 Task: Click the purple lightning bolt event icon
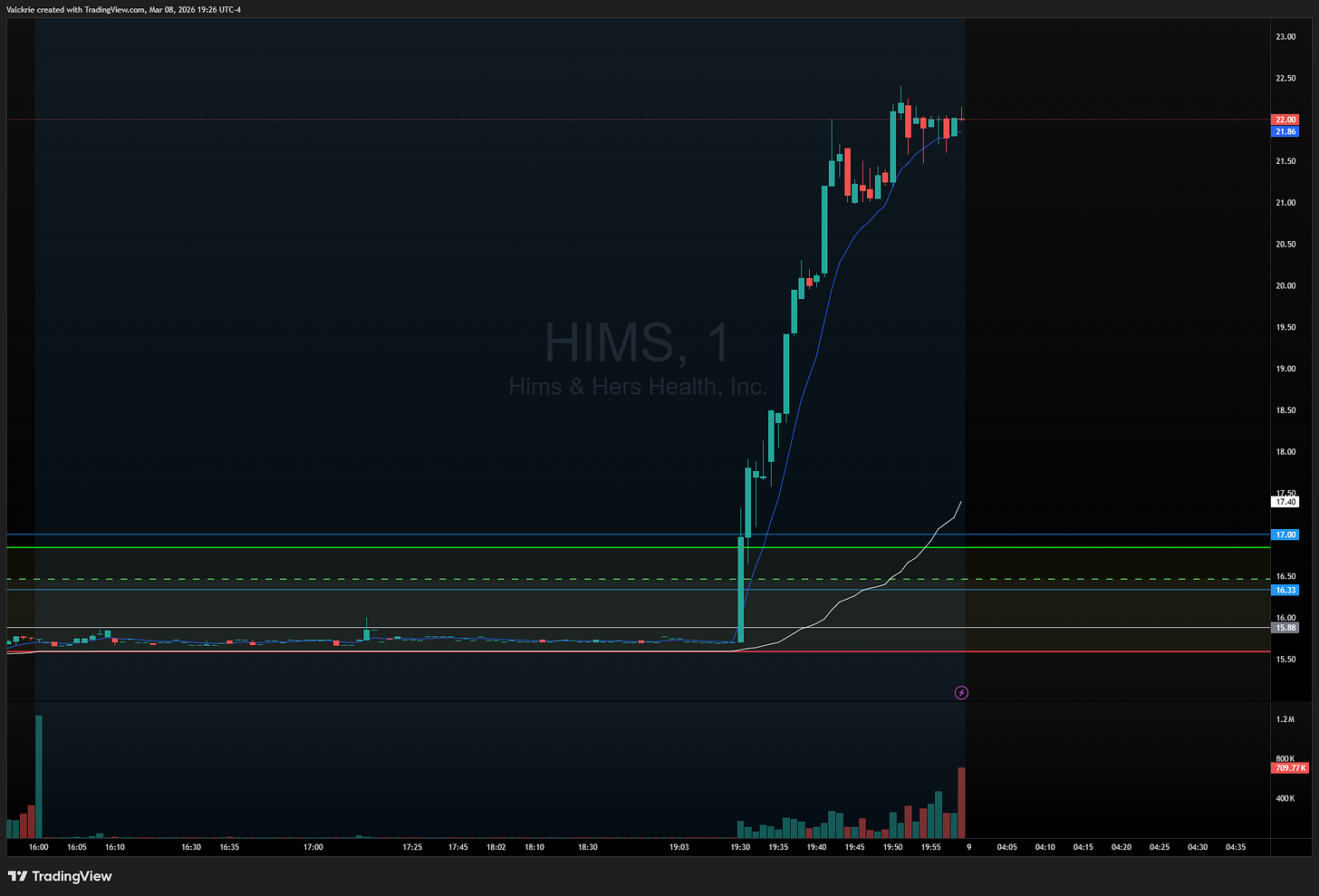tap(961, 693)
